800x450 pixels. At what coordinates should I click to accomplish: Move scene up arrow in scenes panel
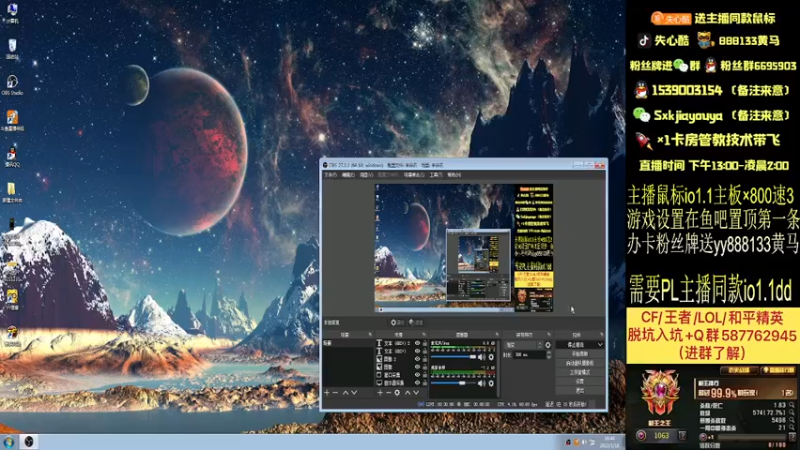[x=345, y=392]
